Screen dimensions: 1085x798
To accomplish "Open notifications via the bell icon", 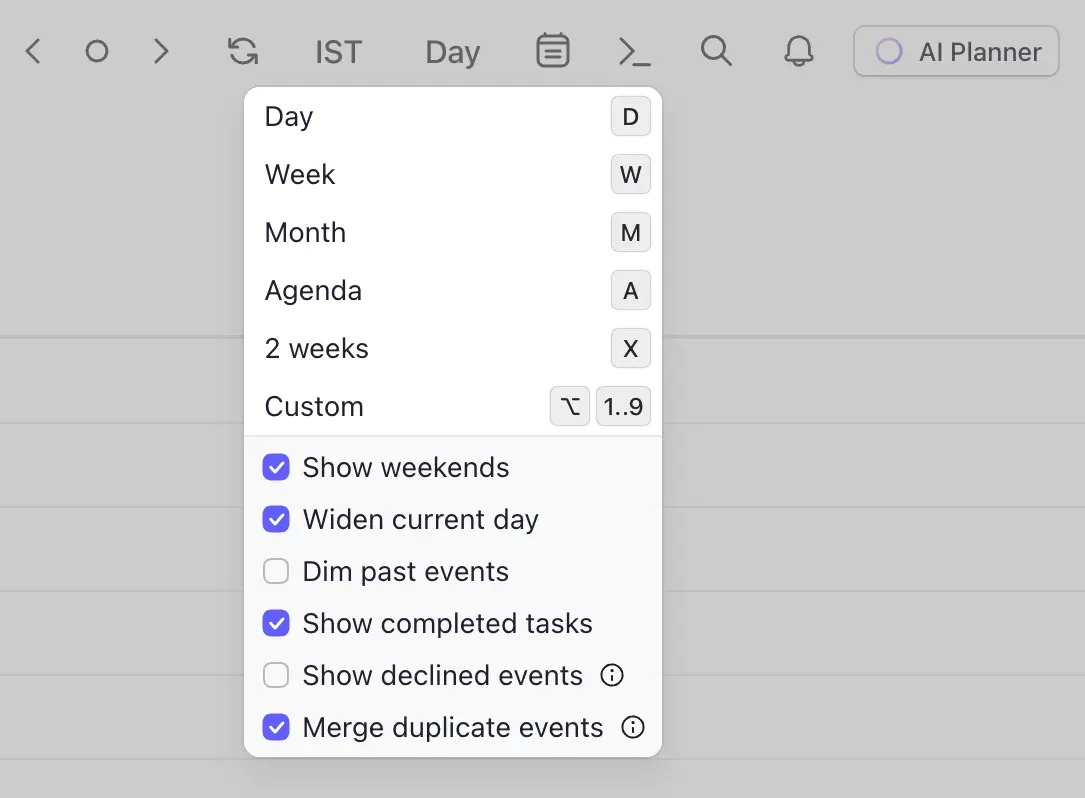I will (x=798, y=51).
